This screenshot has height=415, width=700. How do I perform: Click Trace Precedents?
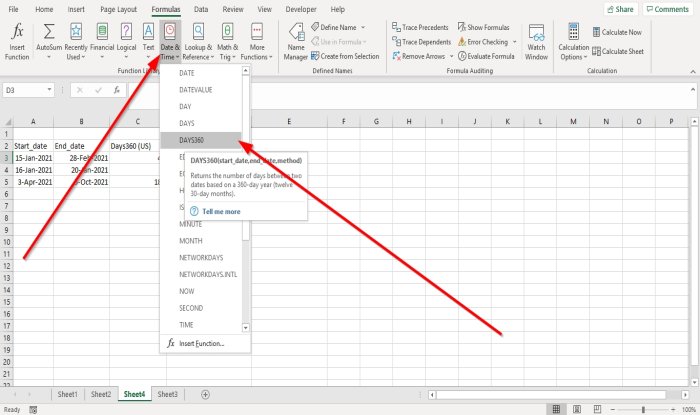click(x=420, y=27)
